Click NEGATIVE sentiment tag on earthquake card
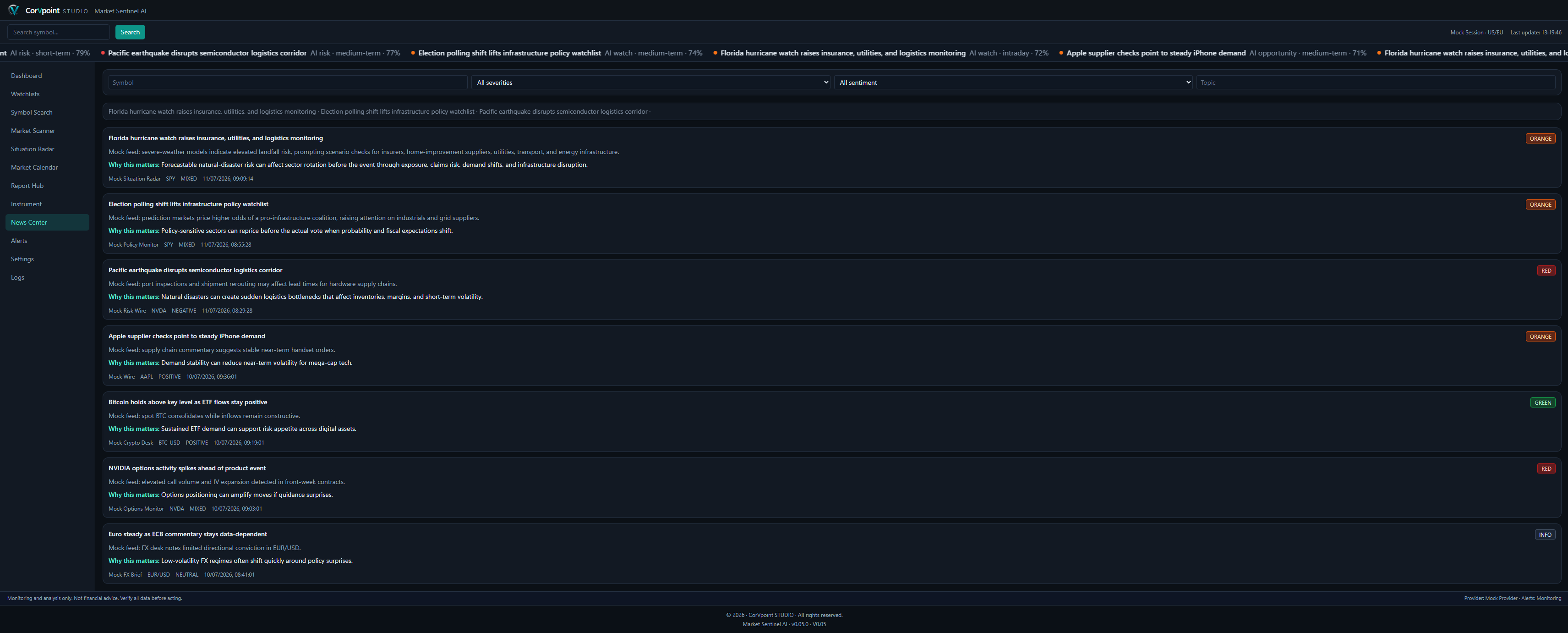This screenshot has height=633, width=1568. [183, 311]
